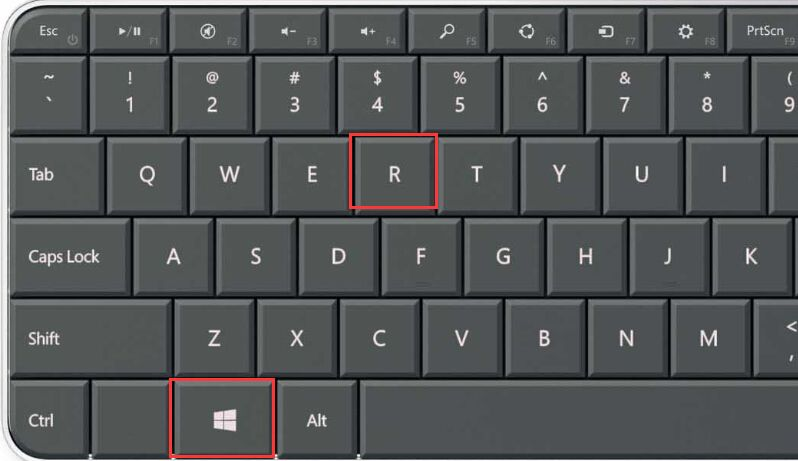Click the Esc key
This screenshot has width=798, height=461.
(48, 31)
